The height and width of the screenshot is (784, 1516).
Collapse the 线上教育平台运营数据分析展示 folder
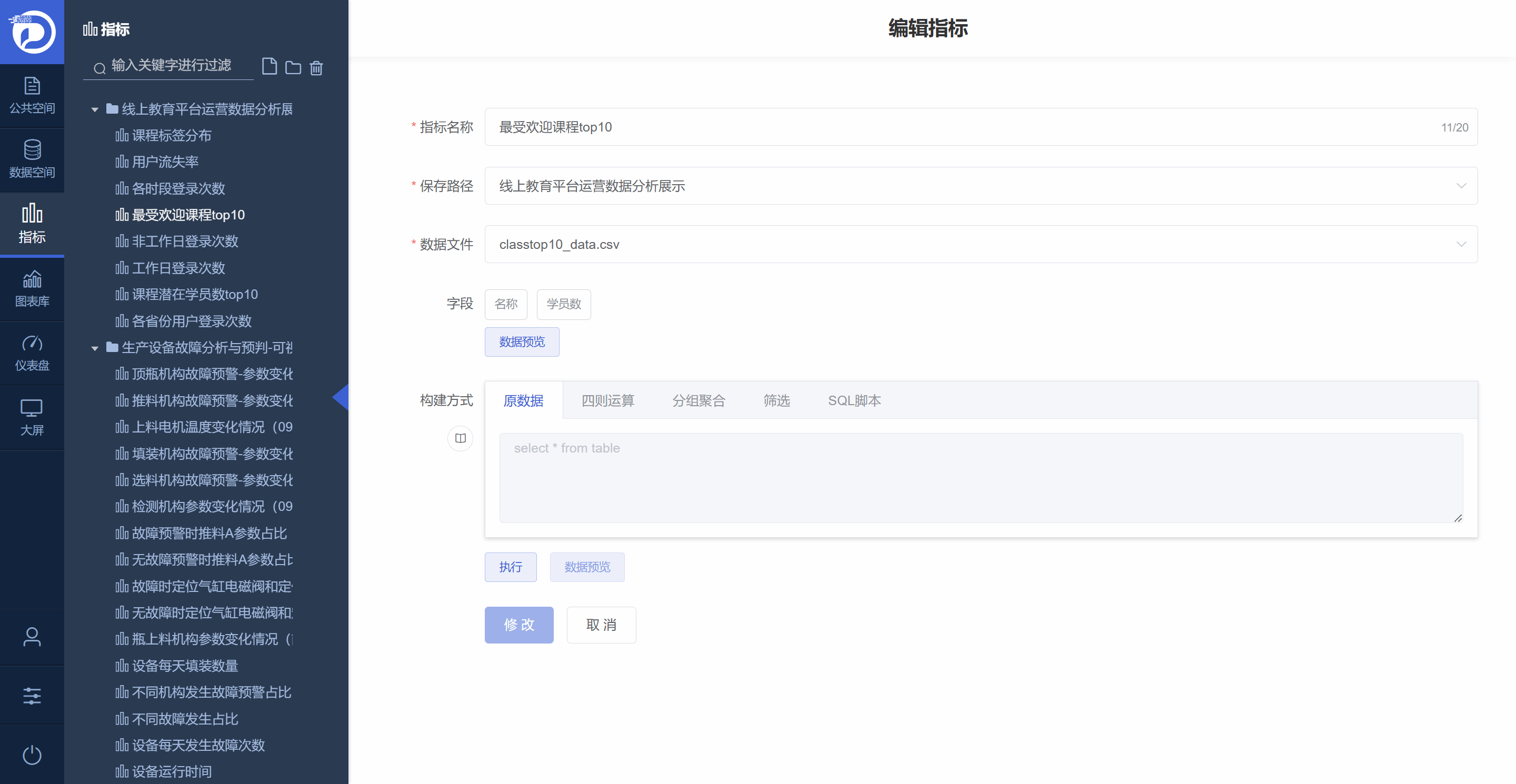click(95, 109)
